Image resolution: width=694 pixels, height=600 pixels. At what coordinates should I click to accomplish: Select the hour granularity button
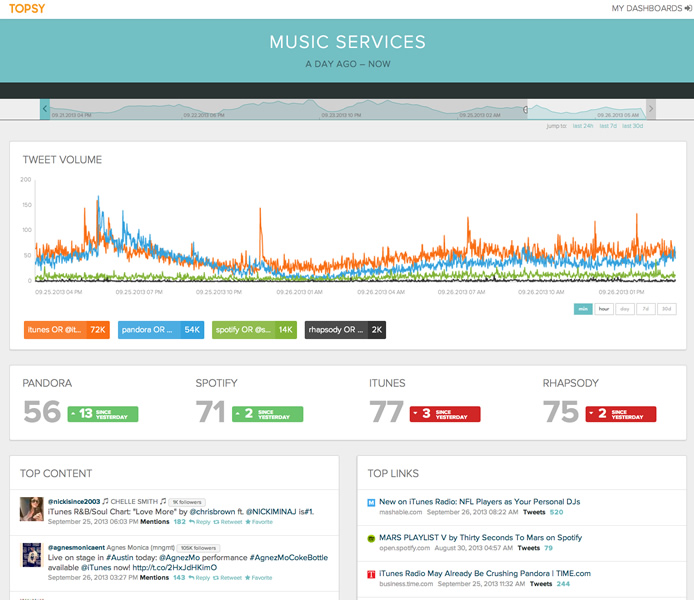604,309
